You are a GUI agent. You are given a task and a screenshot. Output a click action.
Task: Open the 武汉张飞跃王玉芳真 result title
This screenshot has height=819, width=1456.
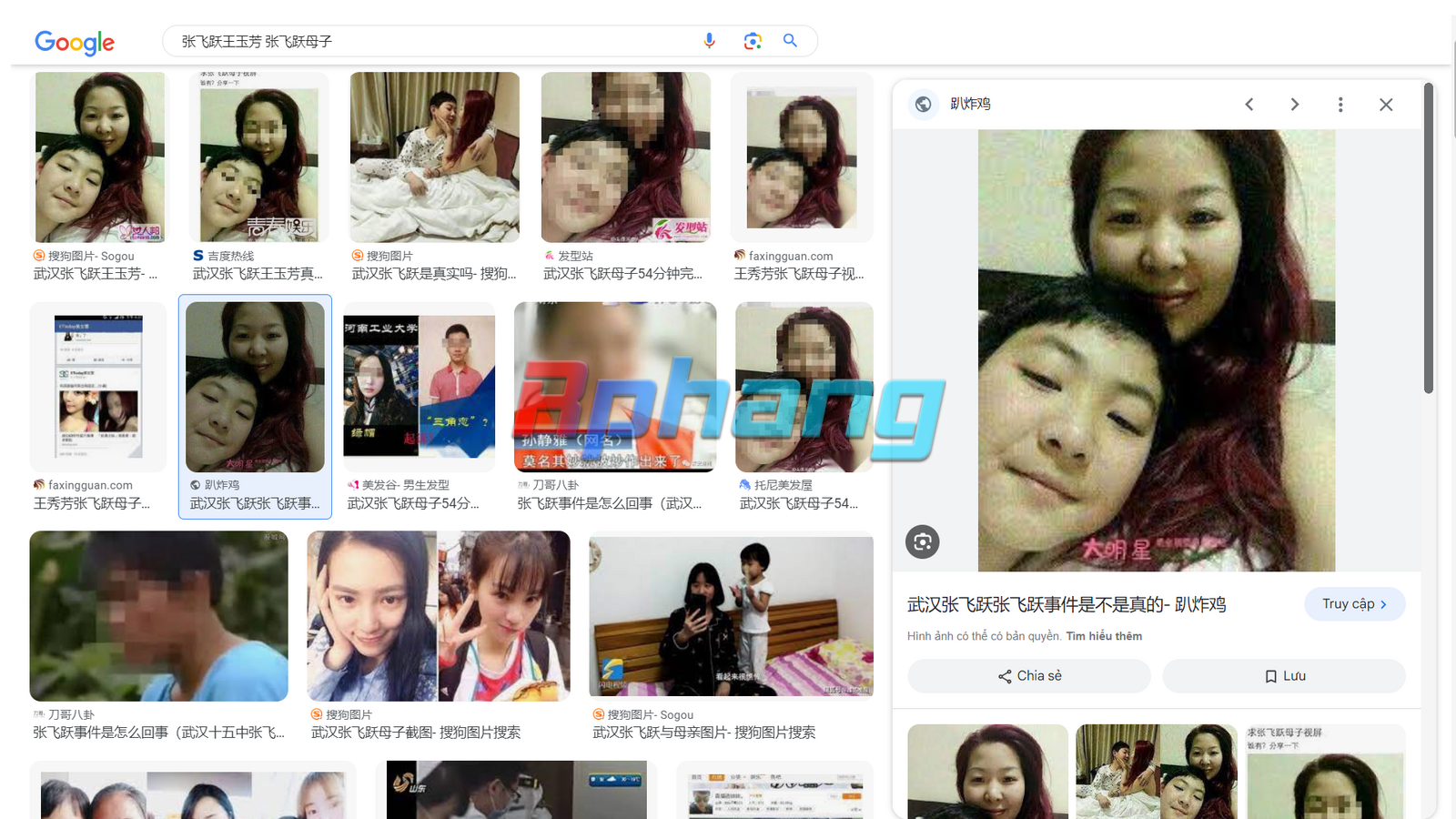258,274
